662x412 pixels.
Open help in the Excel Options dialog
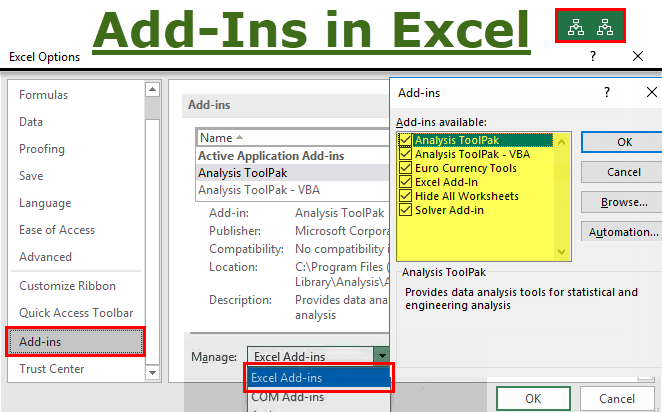[x=593, y=56]
